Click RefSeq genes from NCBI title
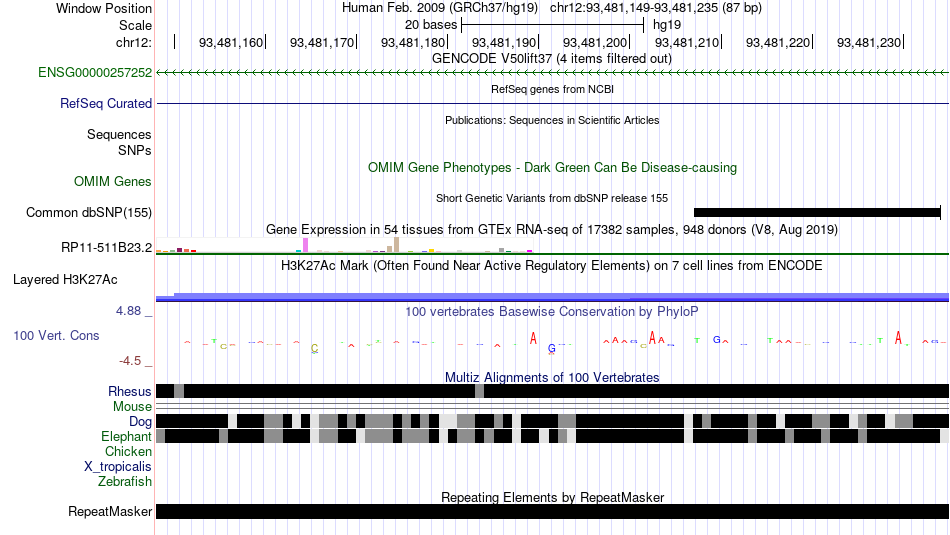Viewport: 950px width, 535px height. tap(552, 89)
